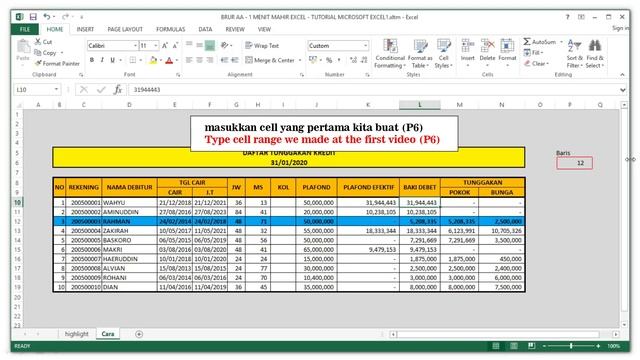Open Find & Select
The height and width of the screenshot is (360, 640).
tap(595, 53)
